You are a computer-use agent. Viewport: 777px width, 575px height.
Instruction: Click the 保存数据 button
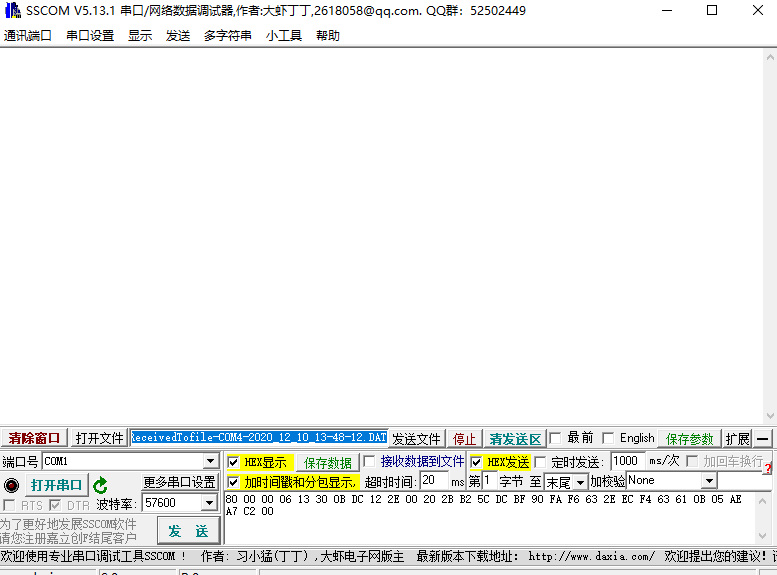(328, 463)
